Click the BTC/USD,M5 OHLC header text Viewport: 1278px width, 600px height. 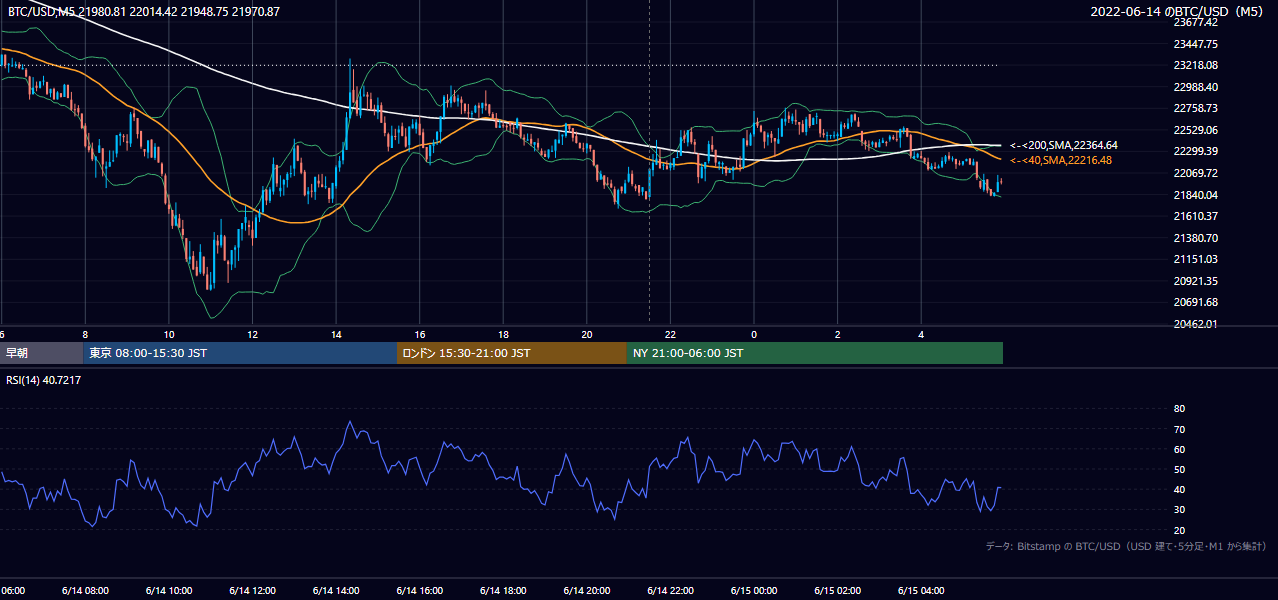pyautogui.click(x=144, y=12)
